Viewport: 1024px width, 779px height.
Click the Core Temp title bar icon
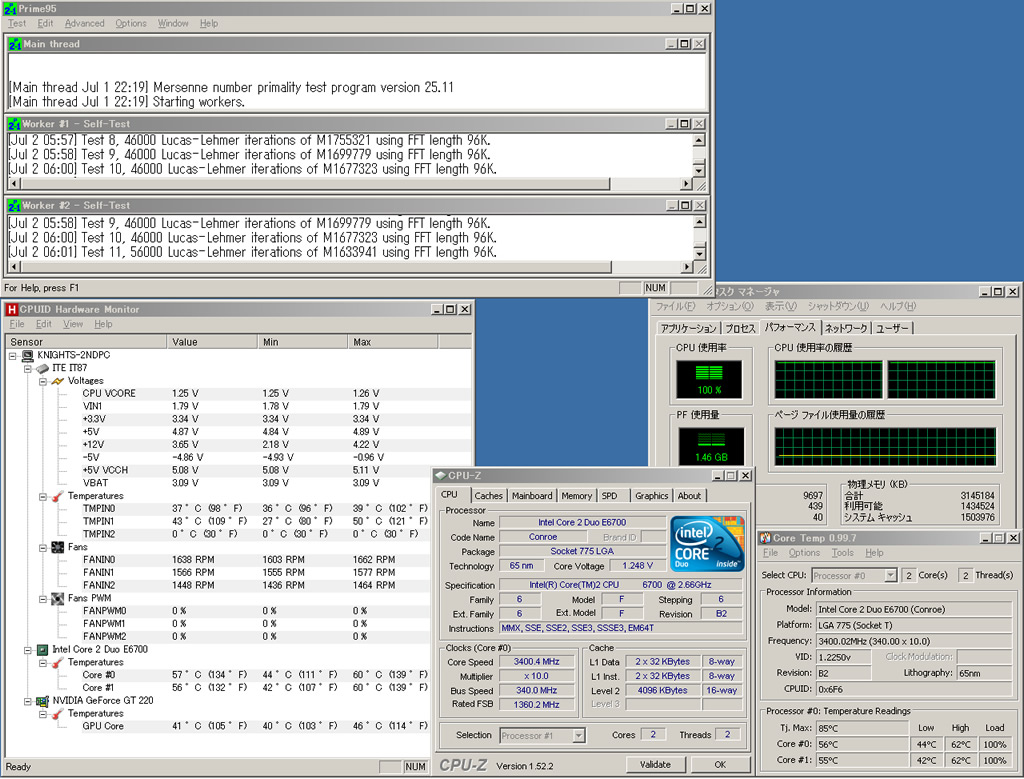(x=765, y=538)
